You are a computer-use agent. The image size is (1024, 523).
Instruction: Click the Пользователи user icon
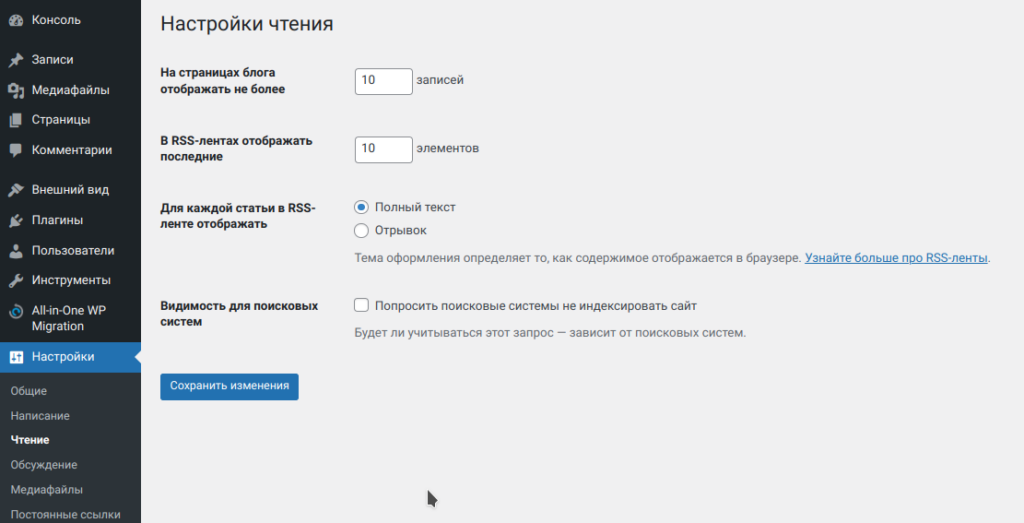16,250
